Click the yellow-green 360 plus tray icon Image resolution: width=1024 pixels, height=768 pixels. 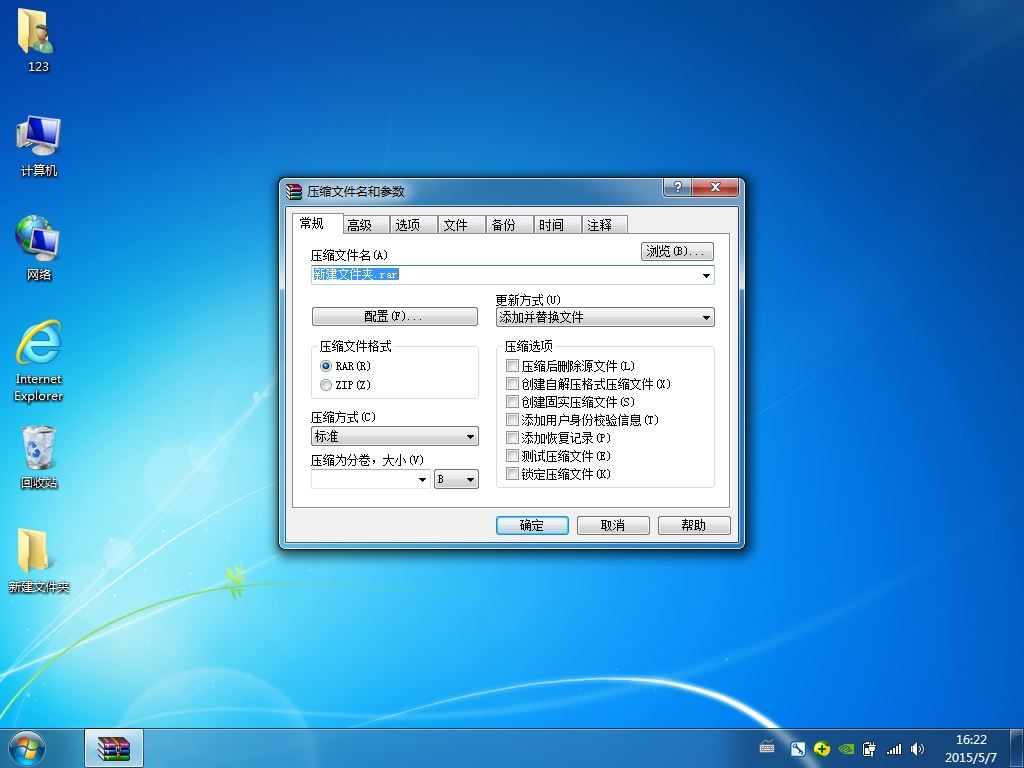pos(822,749)
